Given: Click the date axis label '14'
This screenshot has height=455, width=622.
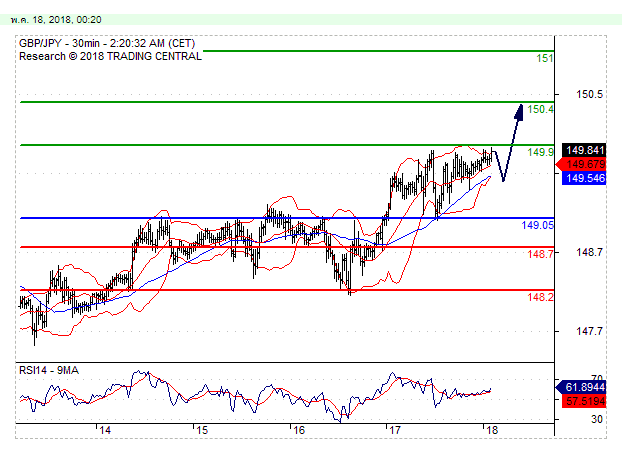Looking at the screenshot, I should (105, 430).
